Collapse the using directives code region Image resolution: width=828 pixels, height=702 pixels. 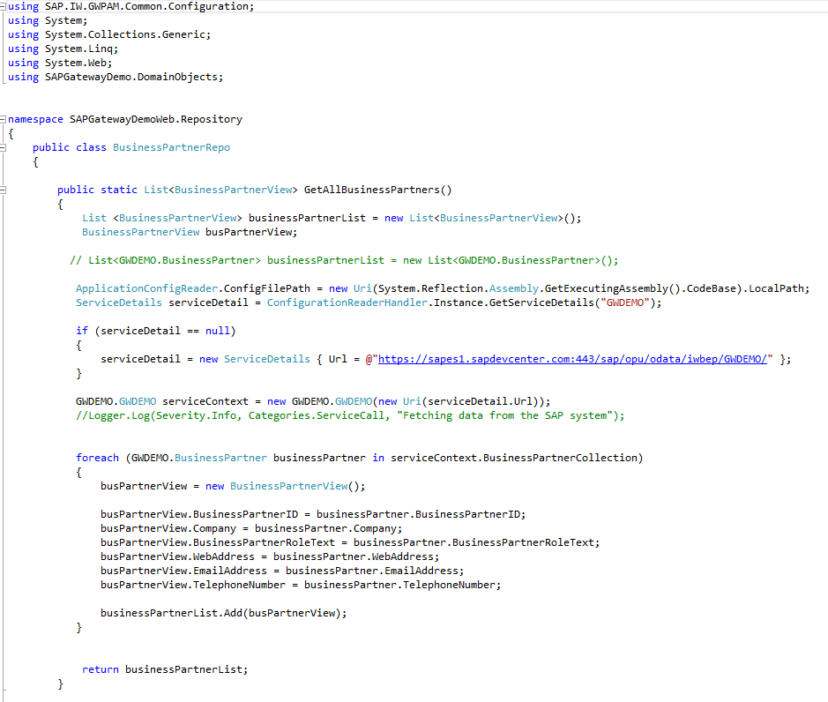coord(4,6)
